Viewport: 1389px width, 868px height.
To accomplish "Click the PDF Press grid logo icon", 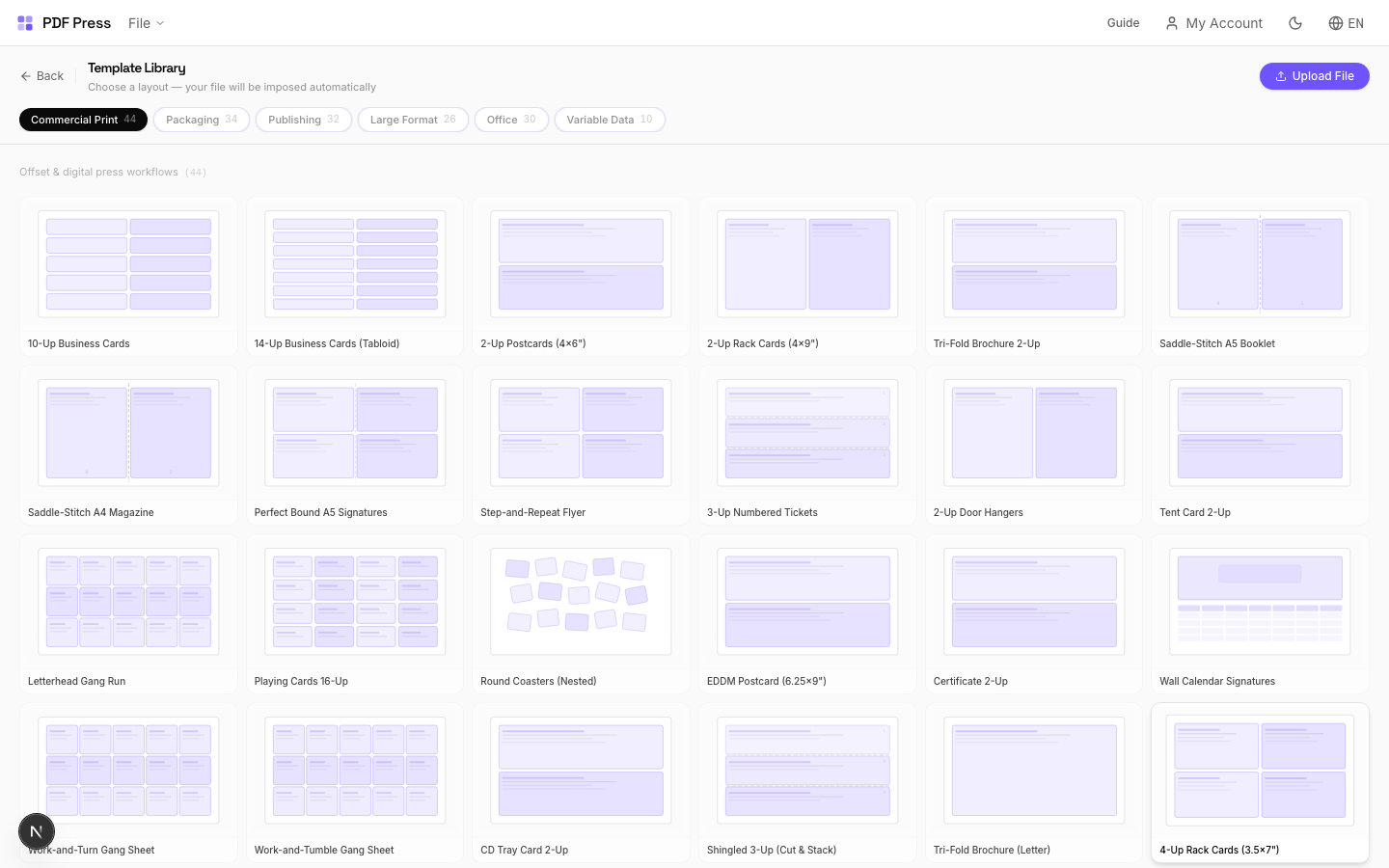I will click(25, 22).
